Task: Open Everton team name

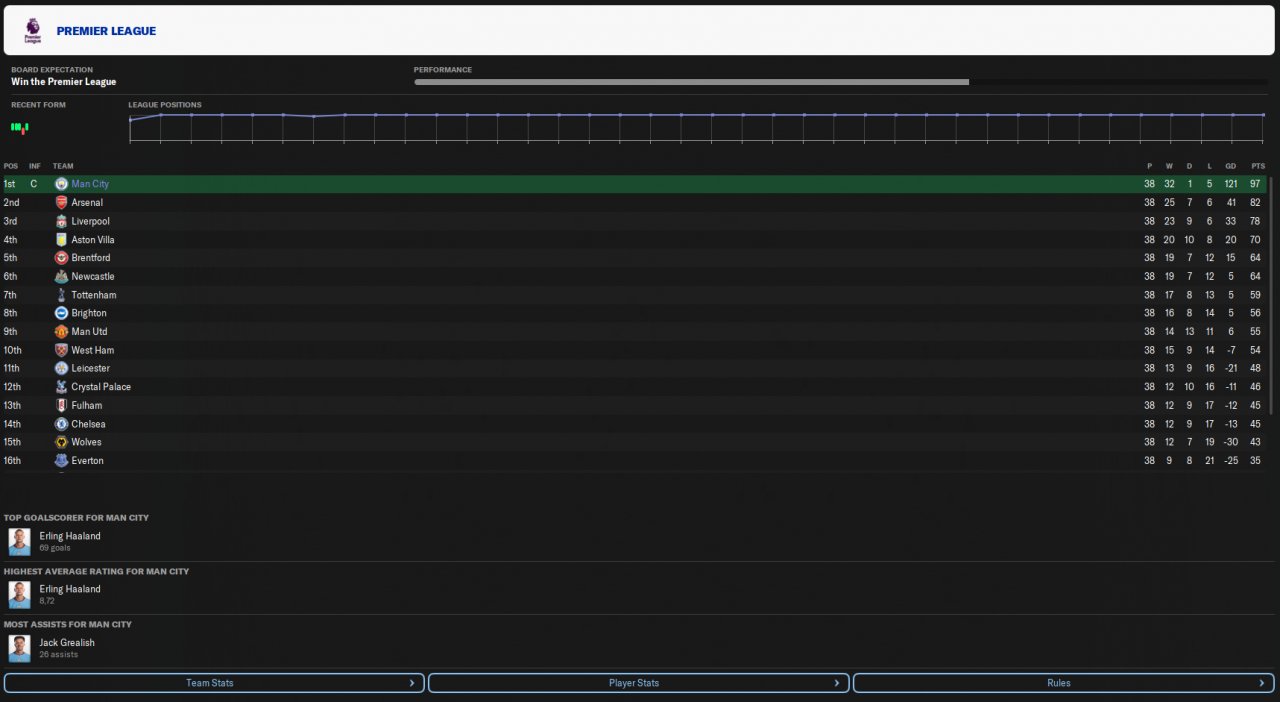Action: (x=87, y=460)
